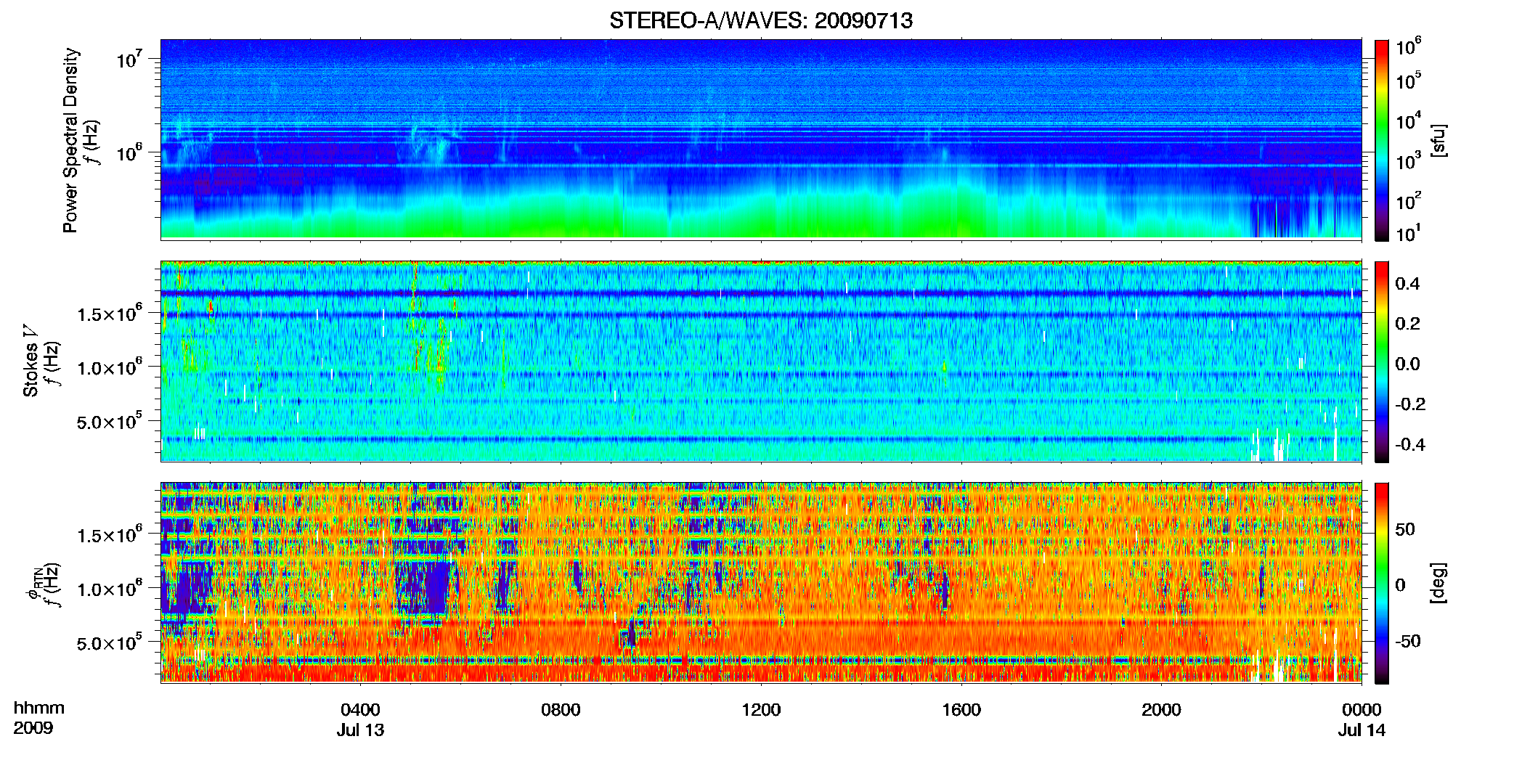Click the 0.4 Stokes V colorbar value

[1407, 283]
